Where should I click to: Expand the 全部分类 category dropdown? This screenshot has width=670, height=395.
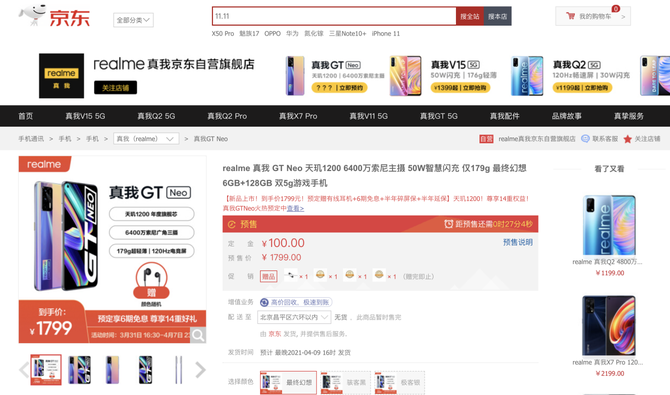point(133,20)
